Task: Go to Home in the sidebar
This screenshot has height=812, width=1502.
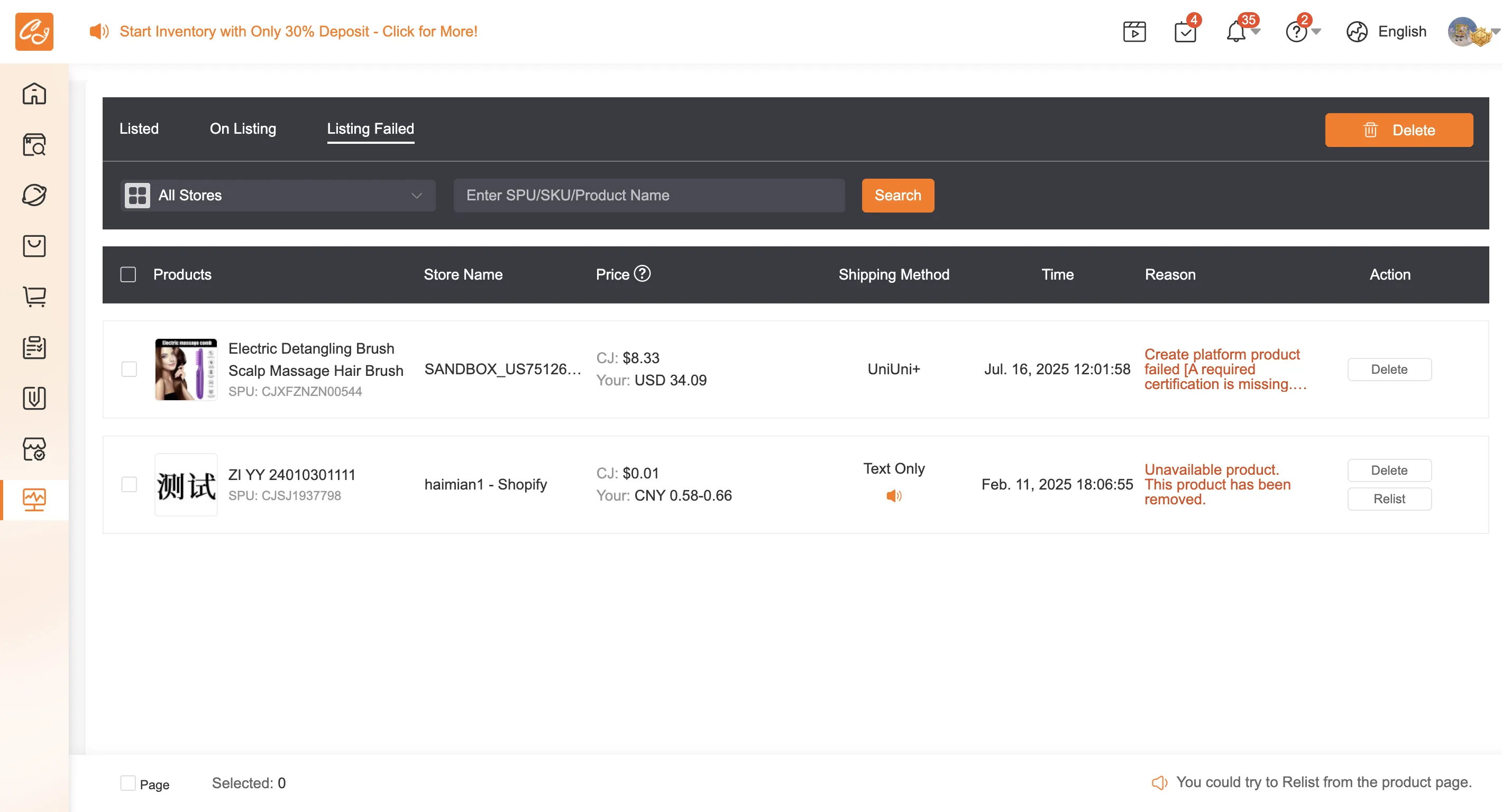Action: pos(34,93)
